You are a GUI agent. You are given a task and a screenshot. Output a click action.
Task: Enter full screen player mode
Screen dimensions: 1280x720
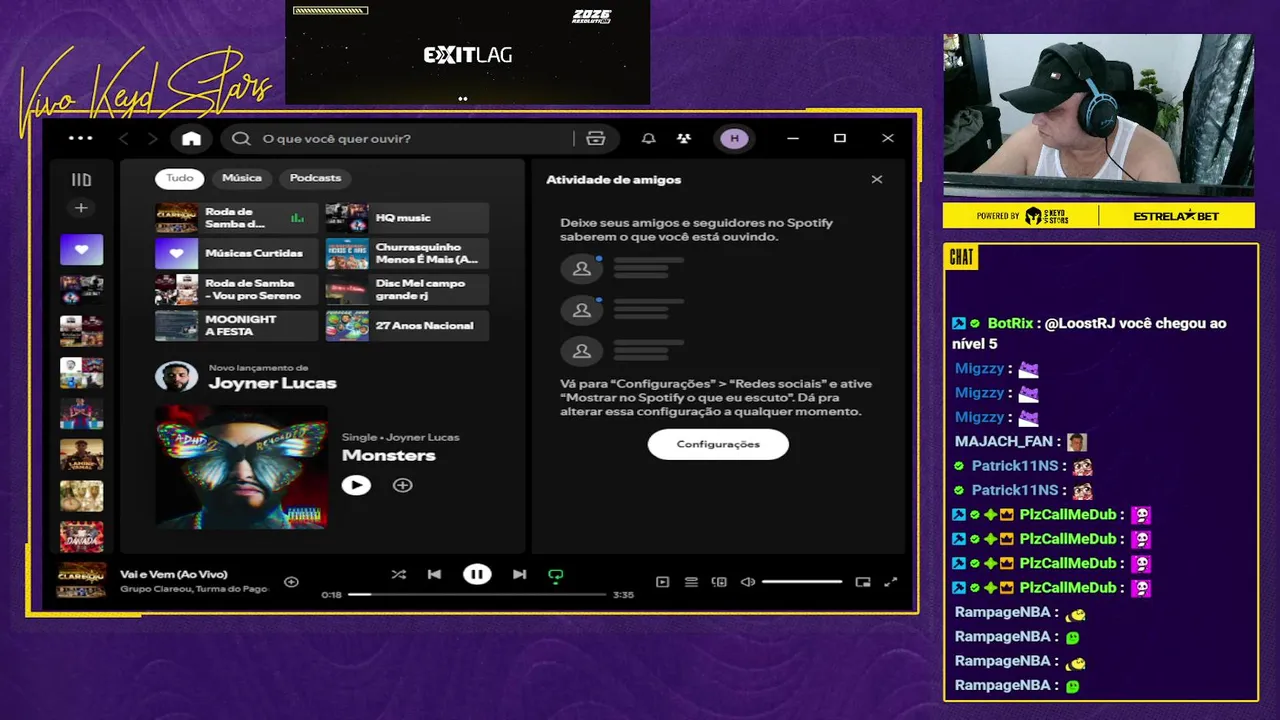(x=891, y=582)
